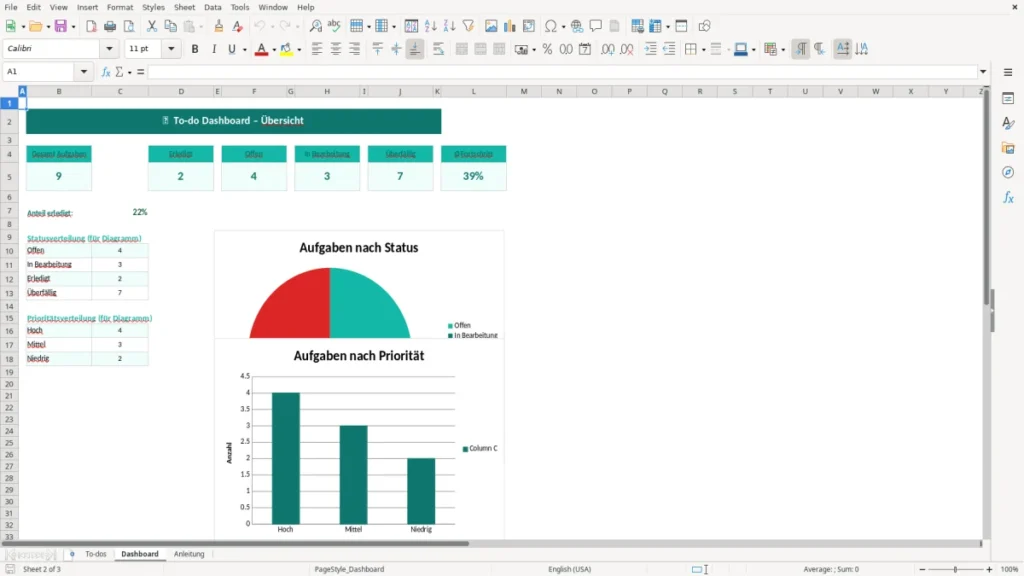Screen dimensions: 1024x576
Task: Toggle Align Left button
Action: [x=317, y=49]
